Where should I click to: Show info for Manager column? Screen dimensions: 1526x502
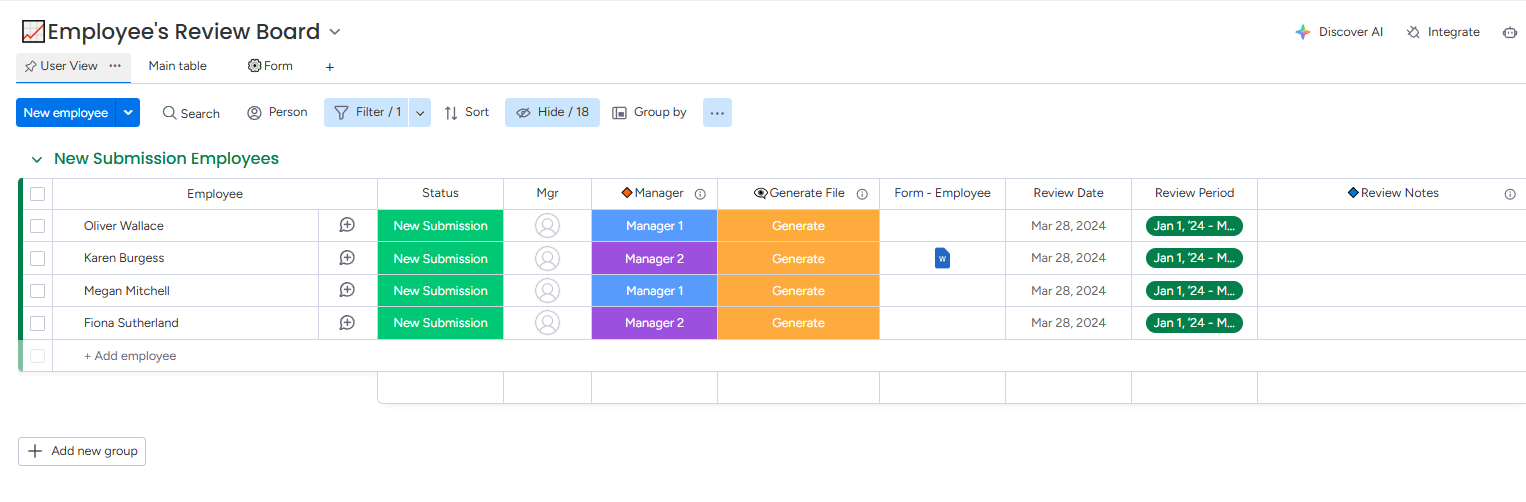coord(700,194)
